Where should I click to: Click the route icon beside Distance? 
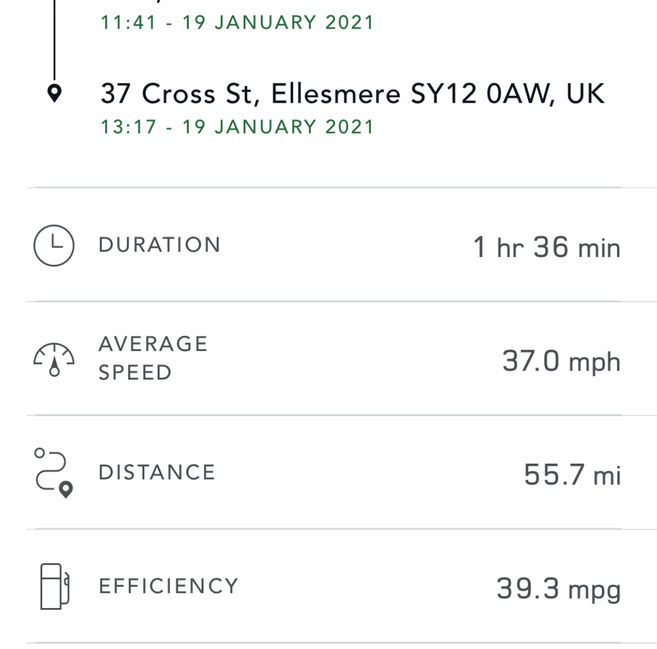pyautogui.click(x=53, y=473)
